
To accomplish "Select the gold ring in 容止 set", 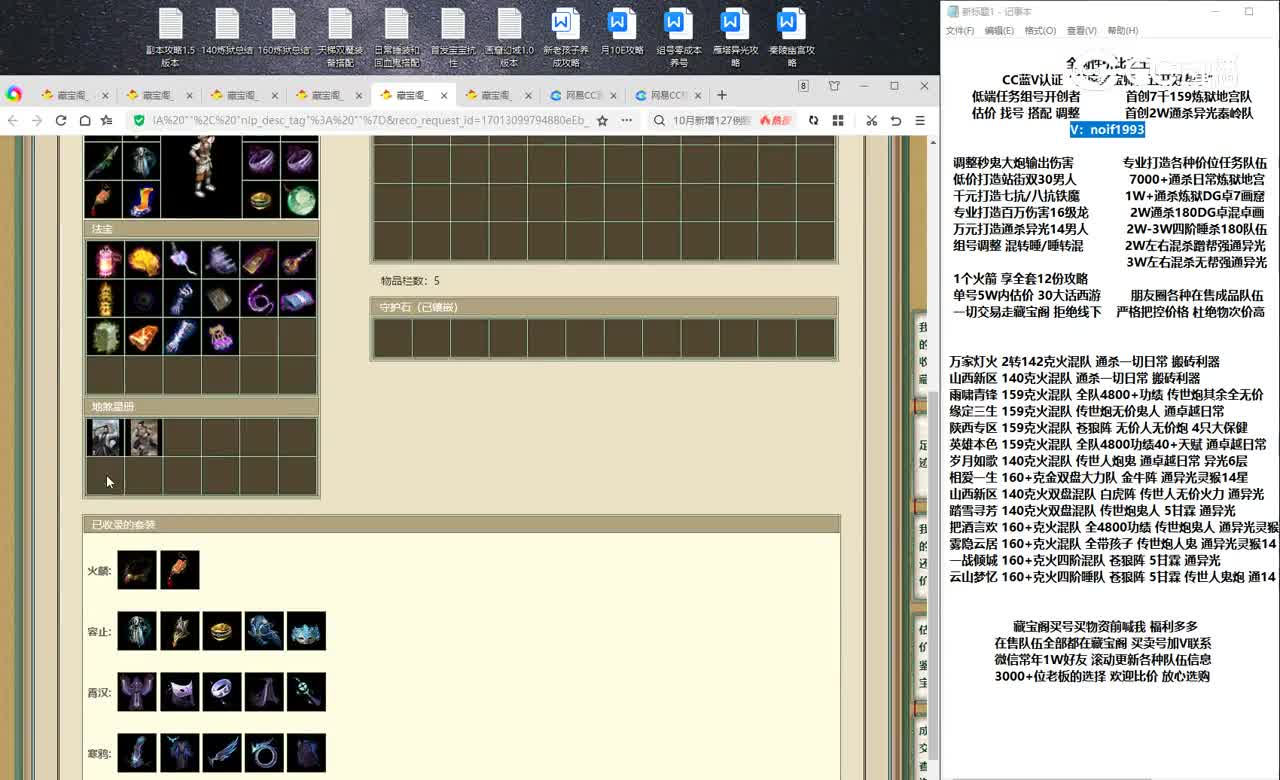I will pyautogui.click(x=222, y=631).
